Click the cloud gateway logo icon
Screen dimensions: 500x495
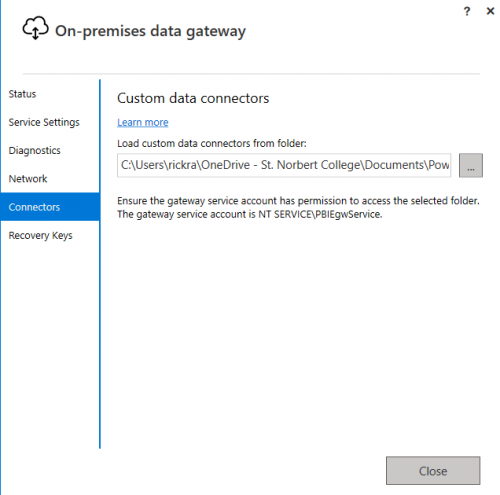[x=35, y=28]
